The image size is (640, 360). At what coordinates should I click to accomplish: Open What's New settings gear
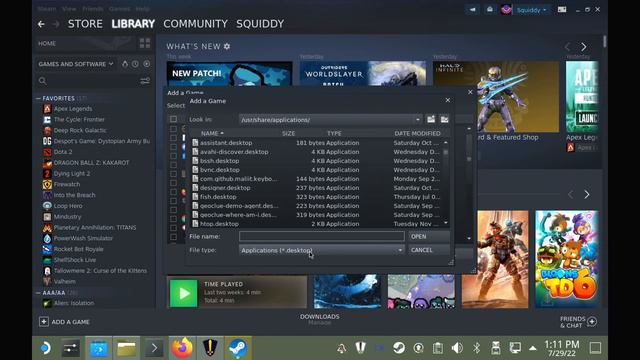click(227, 47)
